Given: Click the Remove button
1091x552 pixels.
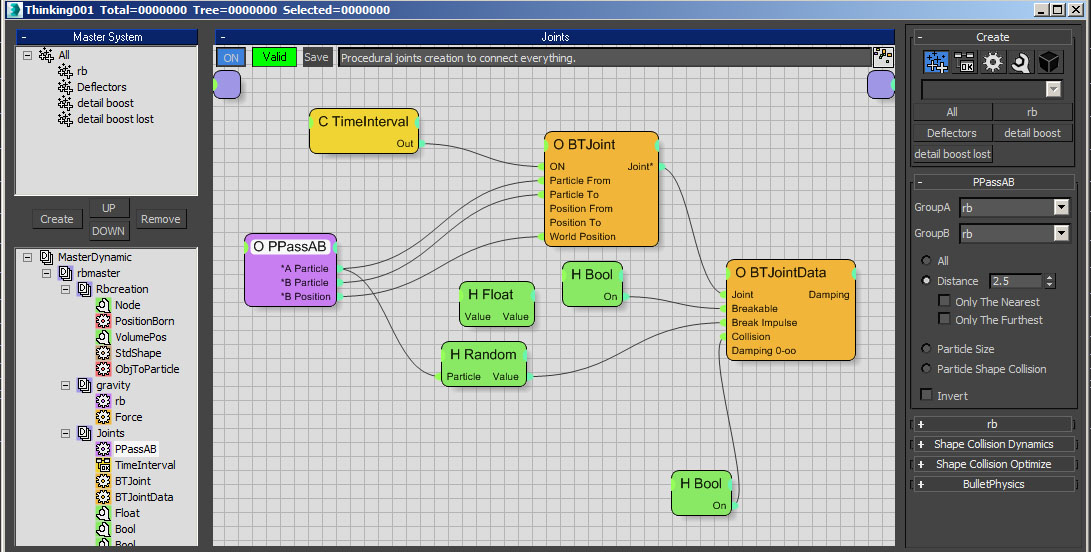Looking at the screenshot, I should [x=160, y=219].
